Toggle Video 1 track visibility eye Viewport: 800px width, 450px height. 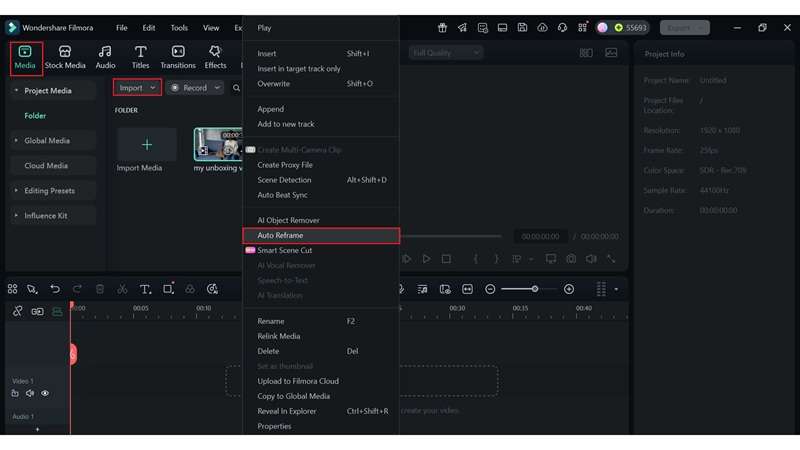(x=45, y=393)
